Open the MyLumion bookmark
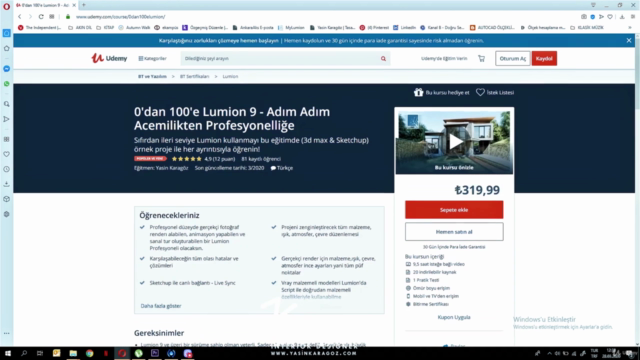Viewport: 640px width, 360px height. [x=291, y=28]
